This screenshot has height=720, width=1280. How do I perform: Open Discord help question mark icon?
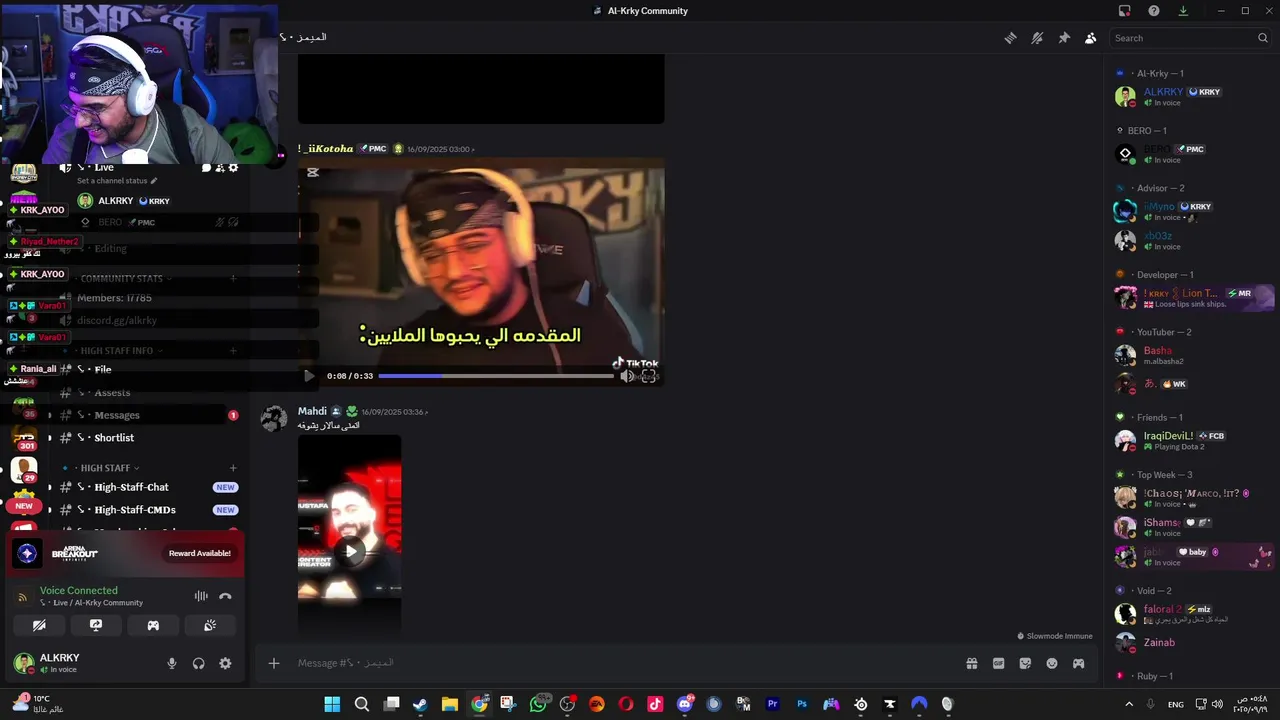pos(1154,11)
